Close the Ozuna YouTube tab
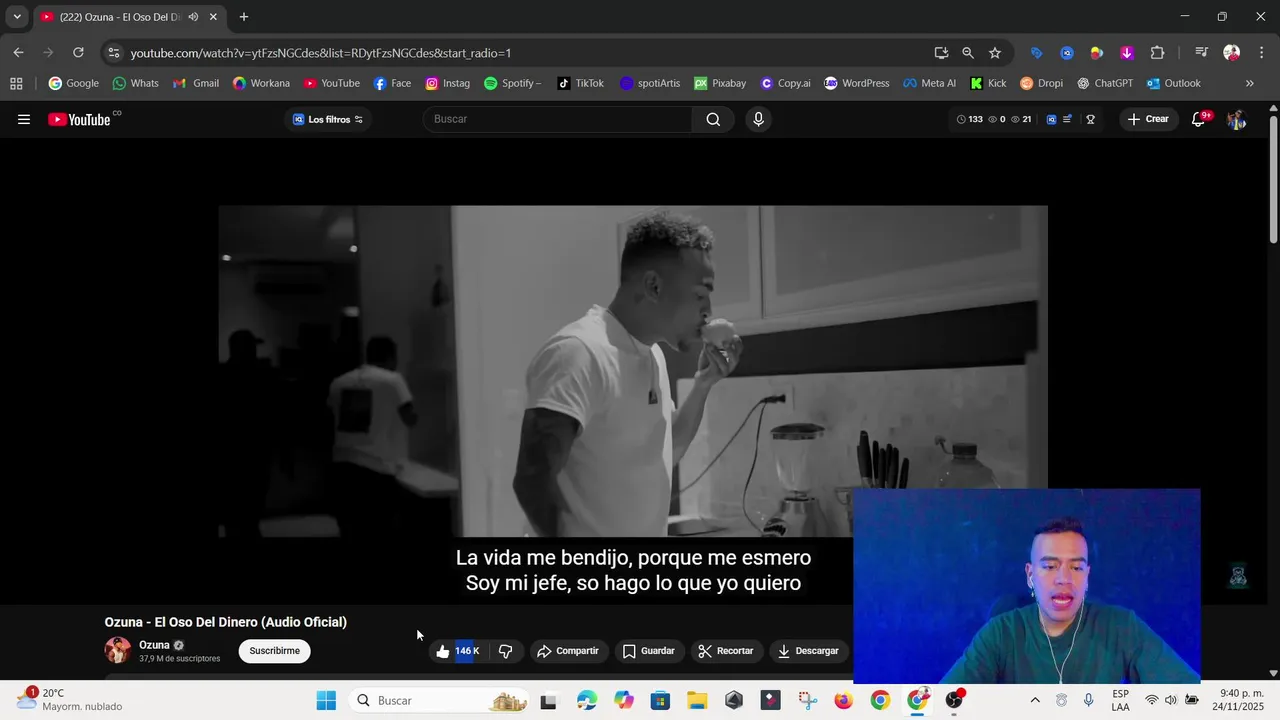Screen dimensions: 1280x720 pyautogui.click(x=213, y=17)
